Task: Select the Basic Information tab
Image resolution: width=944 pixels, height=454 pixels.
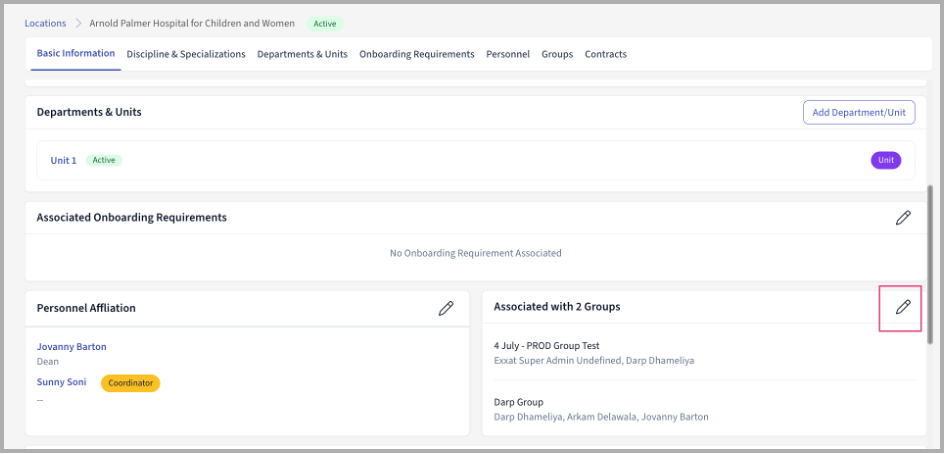Action: point(76,54)
